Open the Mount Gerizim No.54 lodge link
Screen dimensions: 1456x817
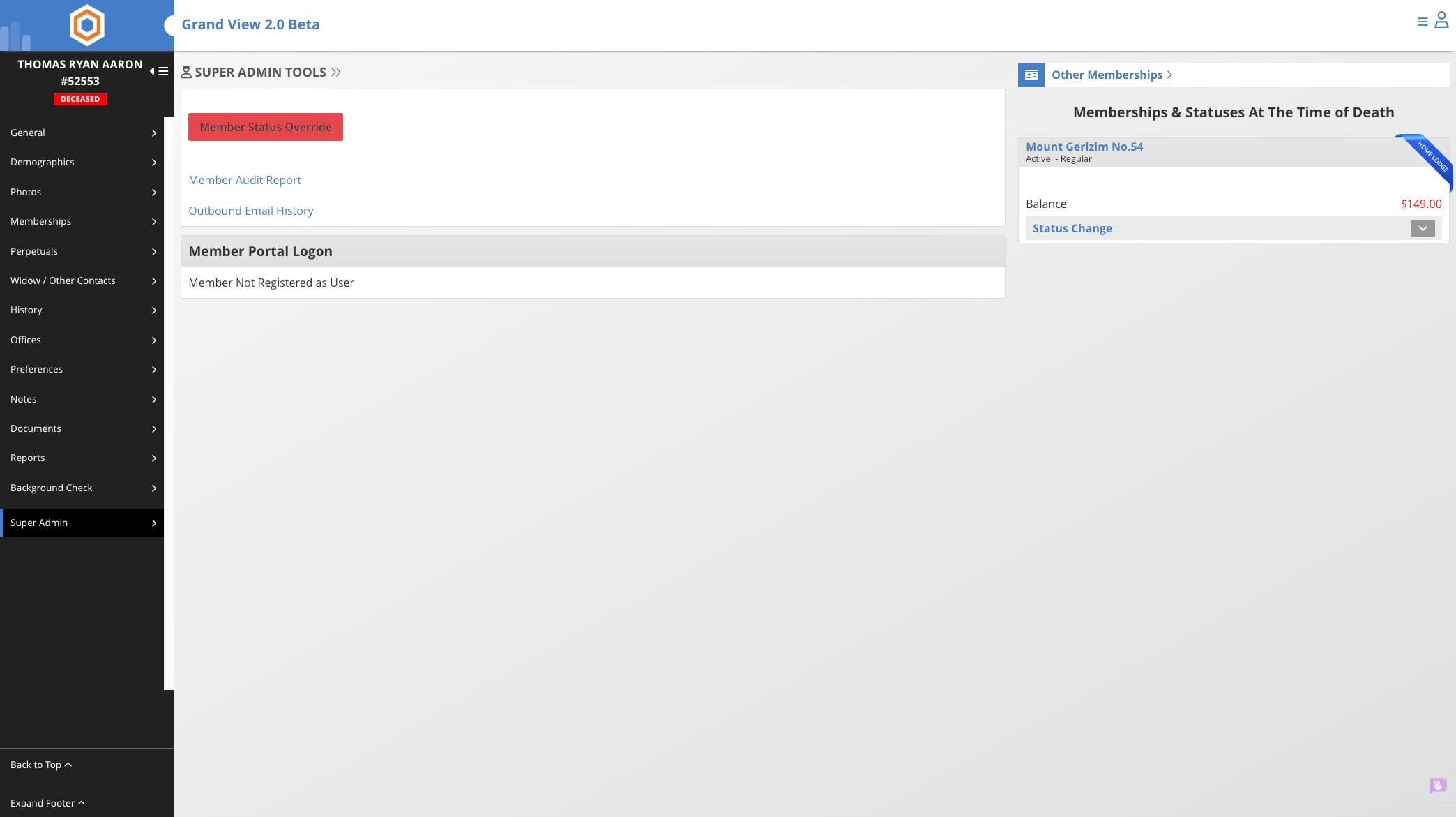click(x=1084, y=147)
